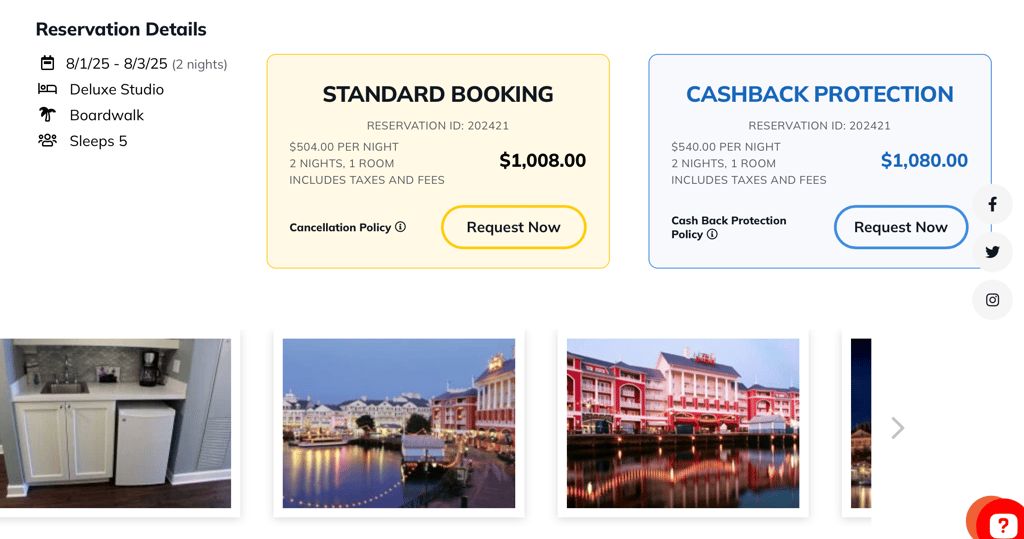Open the Instagram social icon

click(992, 300)
